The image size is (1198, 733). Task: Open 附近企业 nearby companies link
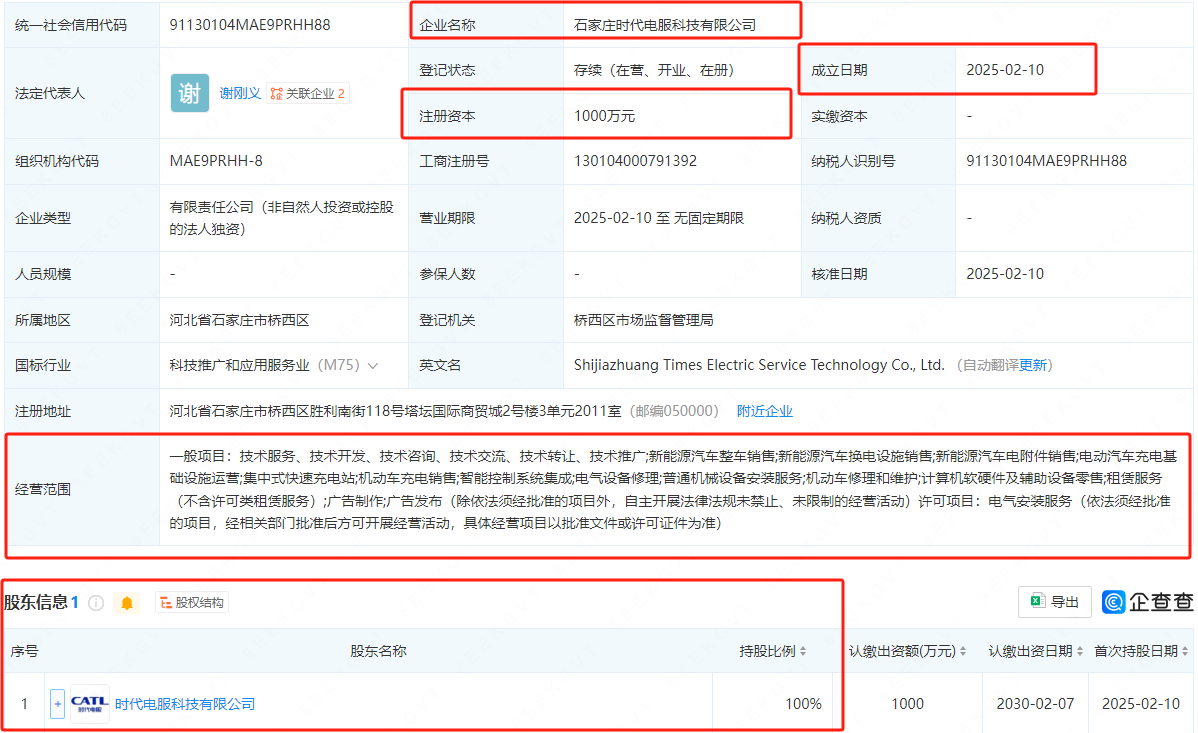[764, 411]
